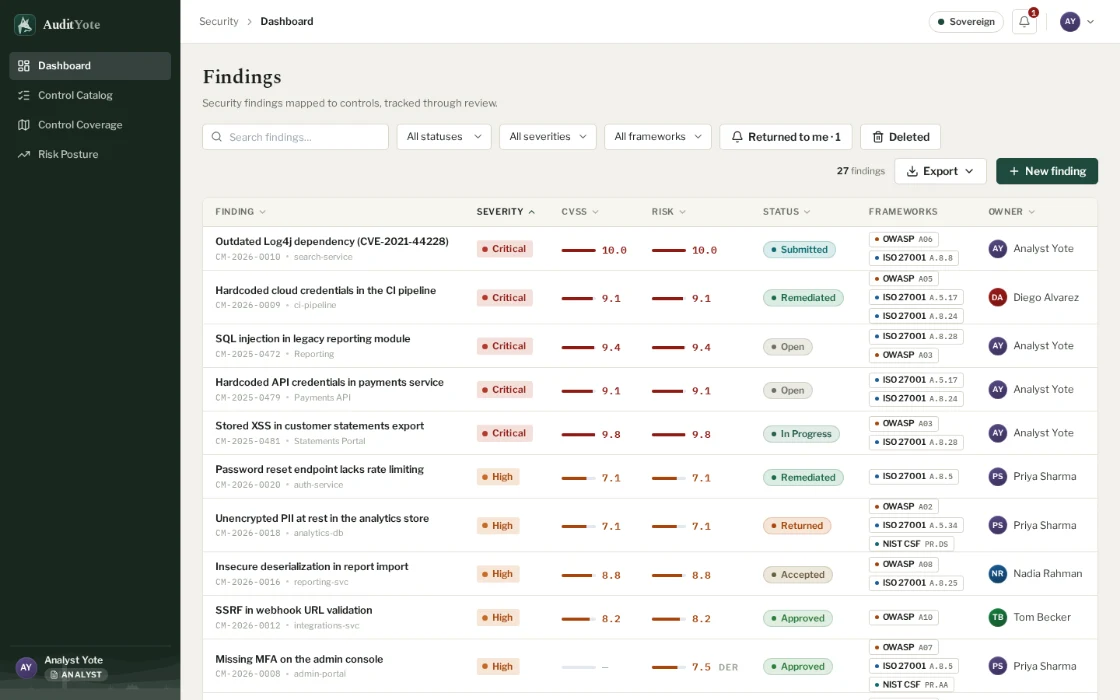The width and height of the screenshot is (1120, 700).
Task: Click OWASP A06 tag on Log4j row
Action: tap(904, 239)
